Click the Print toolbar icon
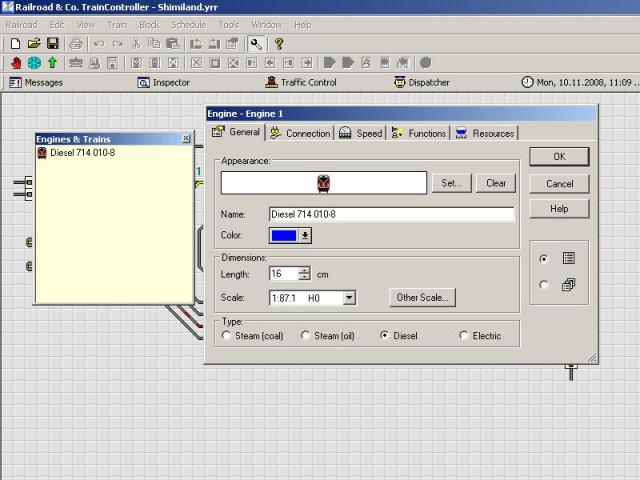This screenshot has width=640, height=480. tap(76, 44)
